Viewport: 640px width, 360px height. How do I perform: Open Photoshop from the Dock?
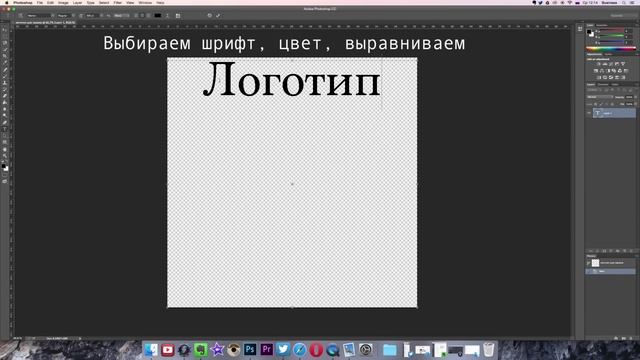(250, 349)
